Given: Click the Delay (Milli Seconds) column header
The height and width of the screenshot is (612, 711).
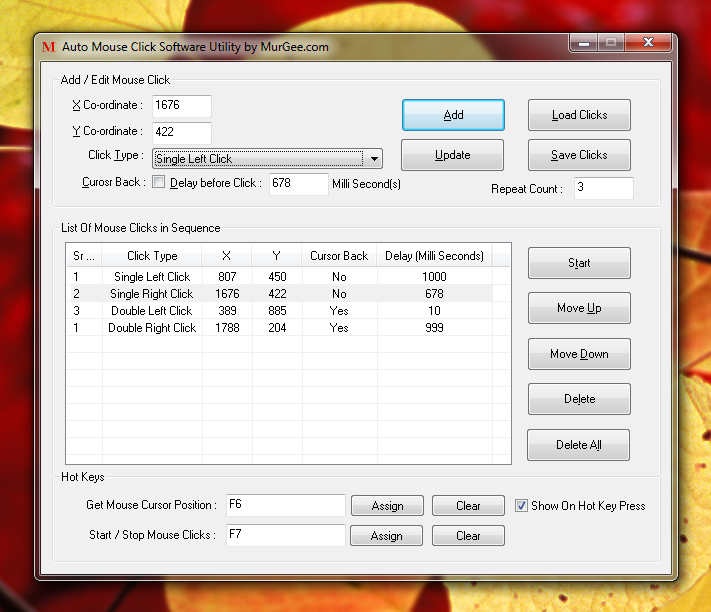Looking at the screenshot, I should tap(434, 256).
